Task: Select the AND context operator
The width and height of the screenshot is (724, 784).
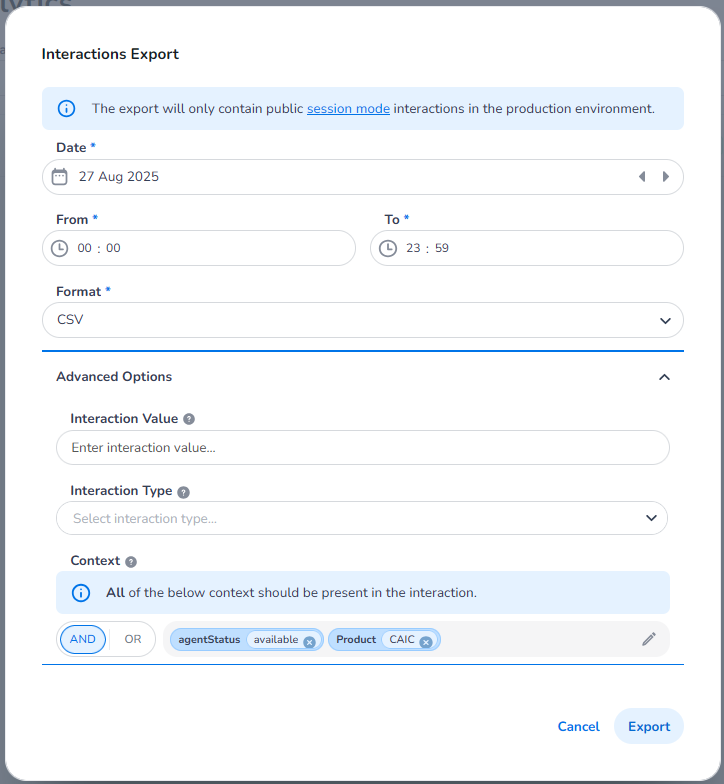Action: point(83,639)
